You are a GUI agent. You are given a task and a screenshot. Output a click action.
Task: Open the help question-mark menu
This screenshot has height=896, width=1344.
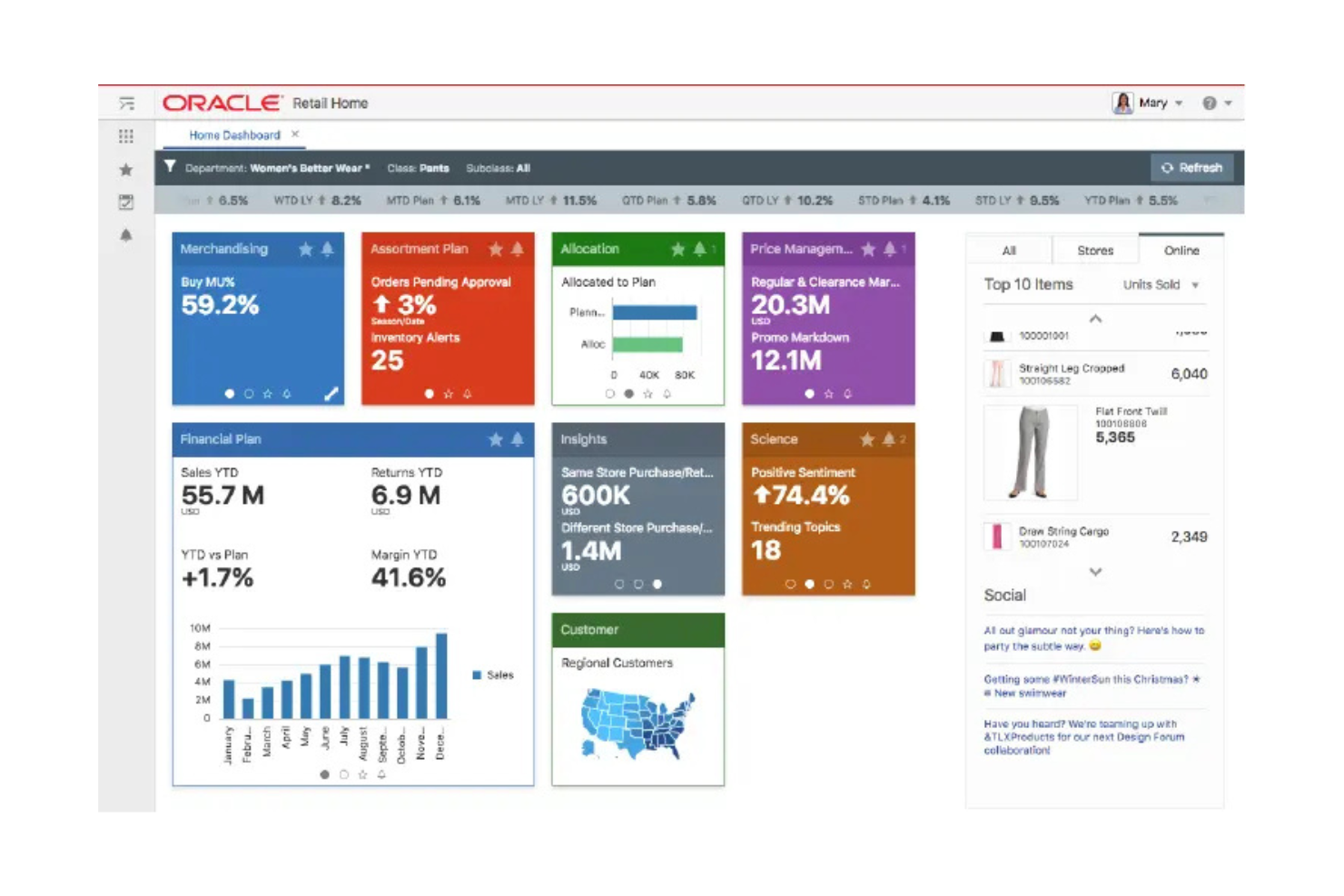pyautogui.click(x=1209, y=103)
